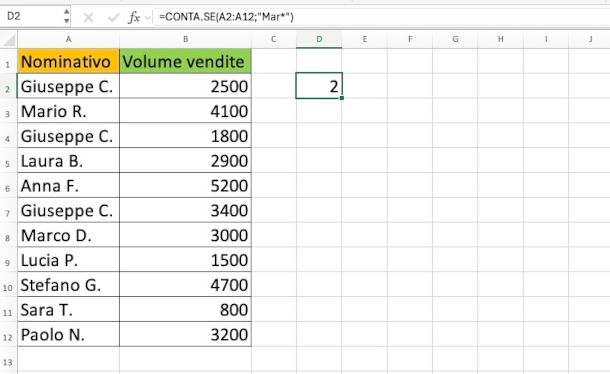Click the orange Nominativo header cell
Screen dimensions: 610x374
pos(68,61)
